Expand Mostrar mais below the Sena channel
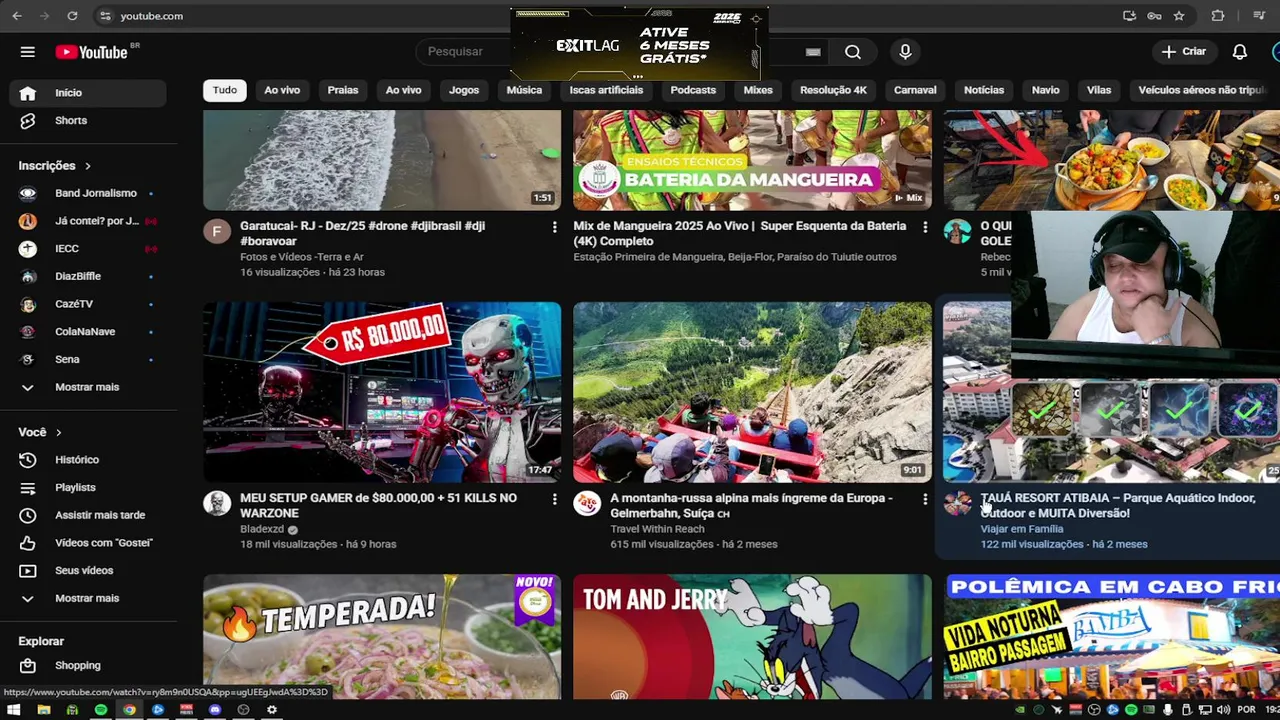This screenshot has width=1280, height=720. click(88, 387)
